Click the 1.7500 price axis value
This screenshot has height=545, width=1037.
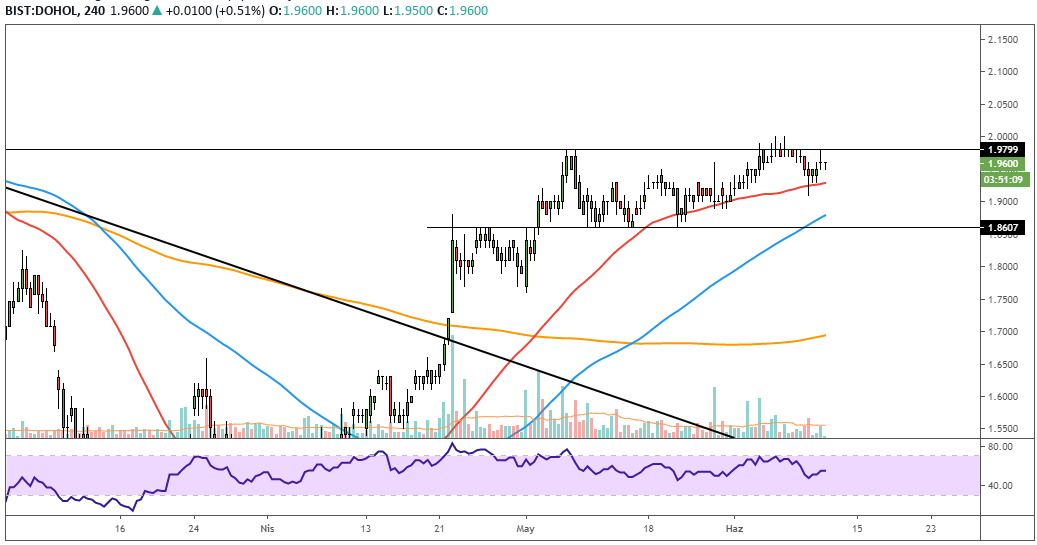click(x=1003, y=299)
